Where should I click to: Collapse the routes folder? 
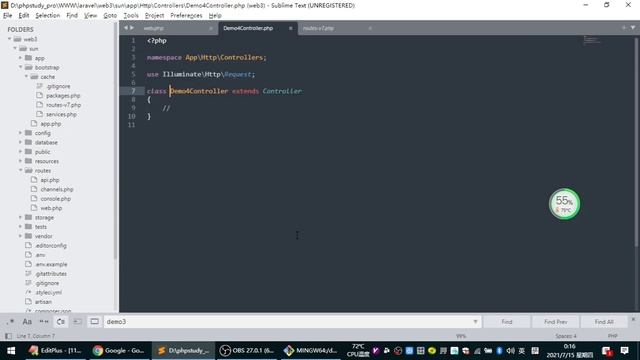(20, 171)
